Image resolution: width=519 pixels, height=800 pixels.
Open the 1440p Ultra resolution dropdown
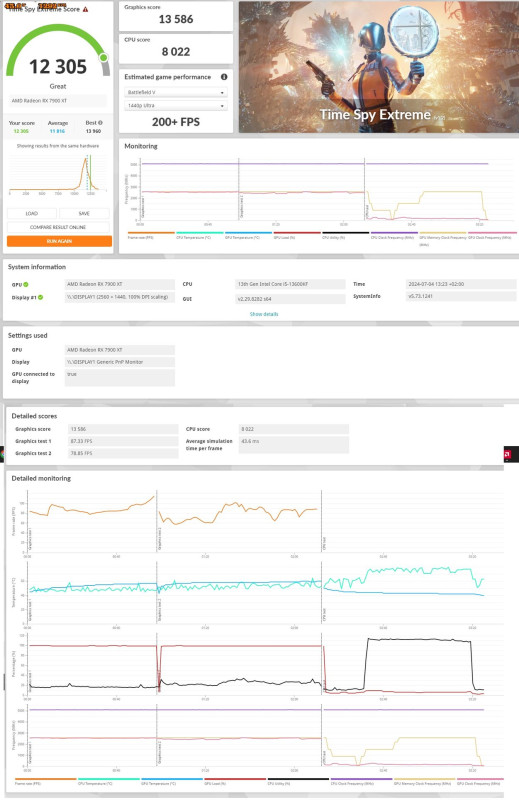coord(176,106)
